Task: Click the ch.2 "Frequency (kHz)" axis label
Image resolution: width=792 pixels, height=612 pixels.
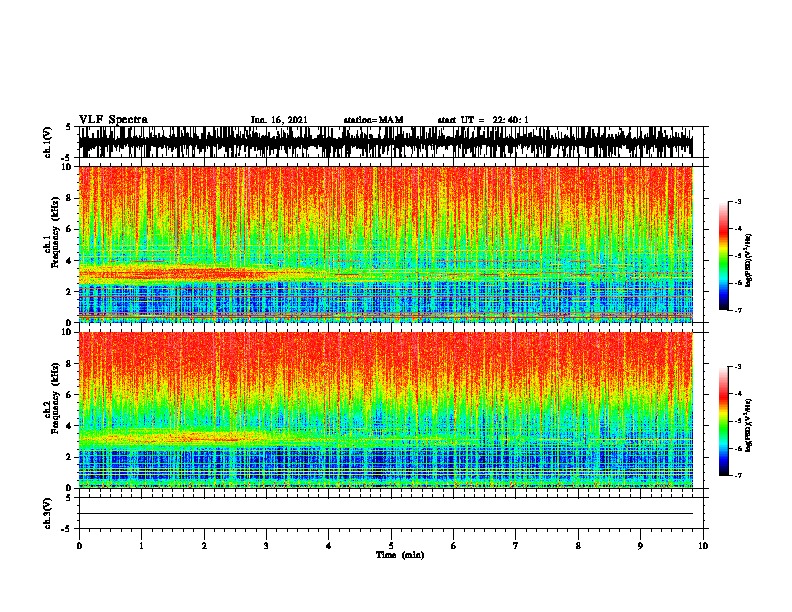Action: (x=55, y=398)
